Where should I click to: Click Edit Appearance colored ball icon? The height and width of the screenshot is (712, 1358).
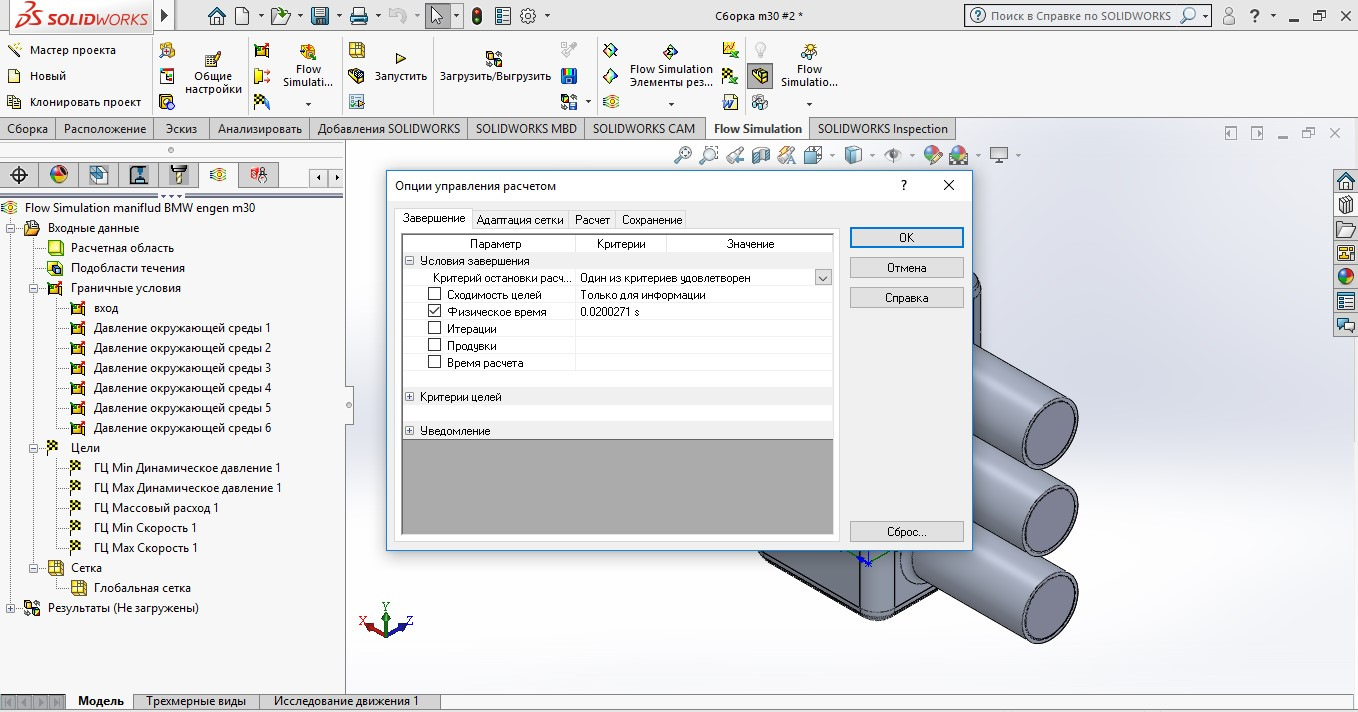tap(933, 155)
